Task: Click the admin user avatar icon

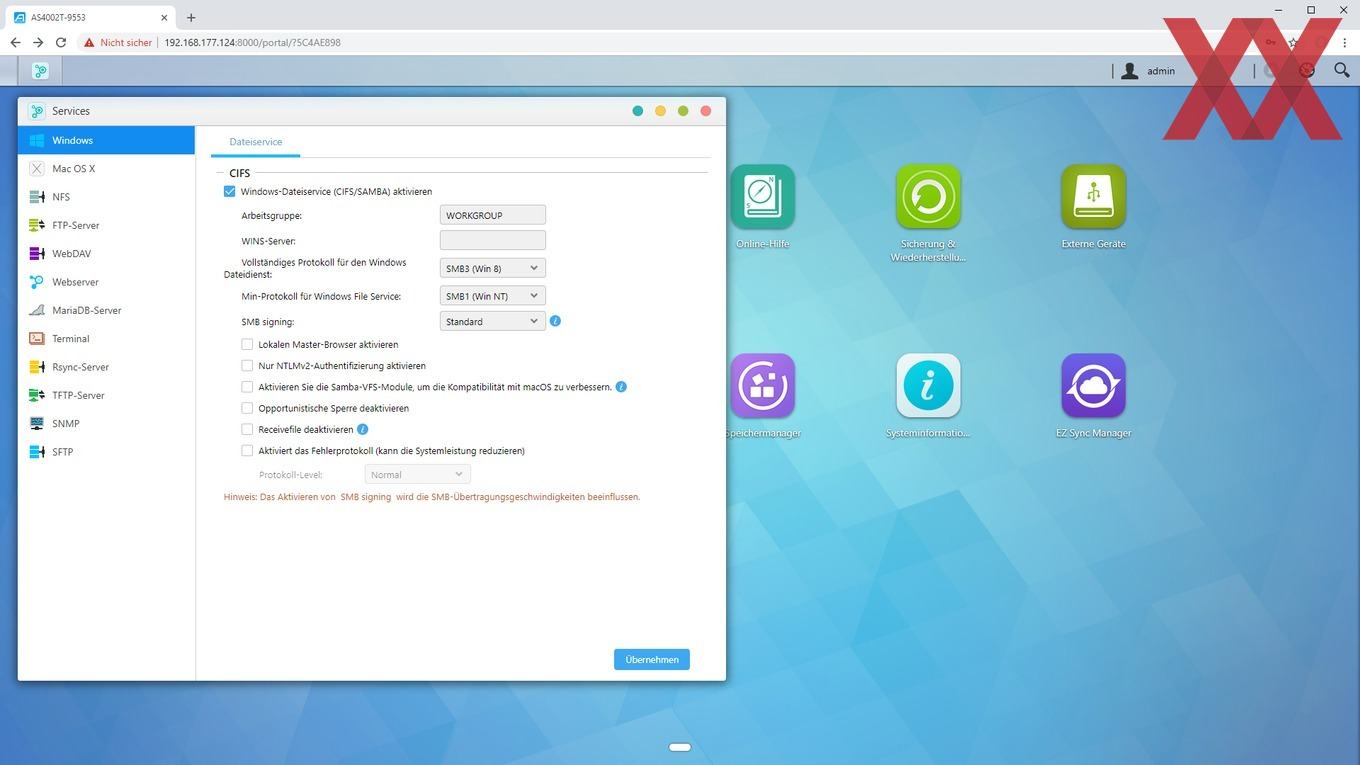Action: point(1130,70)
